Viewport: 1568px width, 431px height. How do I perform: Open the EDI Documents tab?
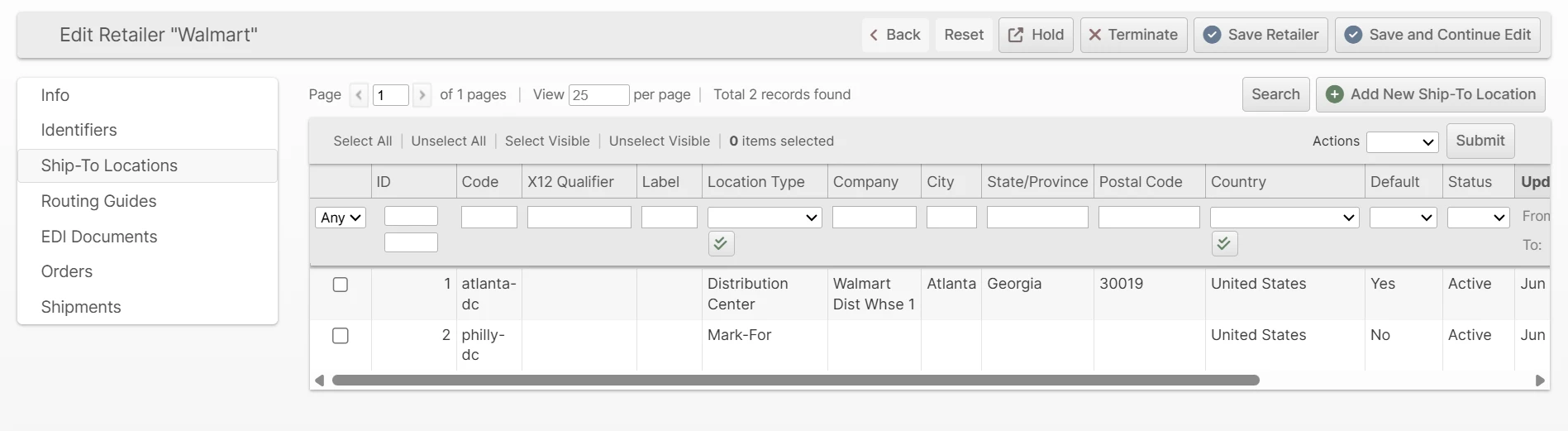(147, 237)
